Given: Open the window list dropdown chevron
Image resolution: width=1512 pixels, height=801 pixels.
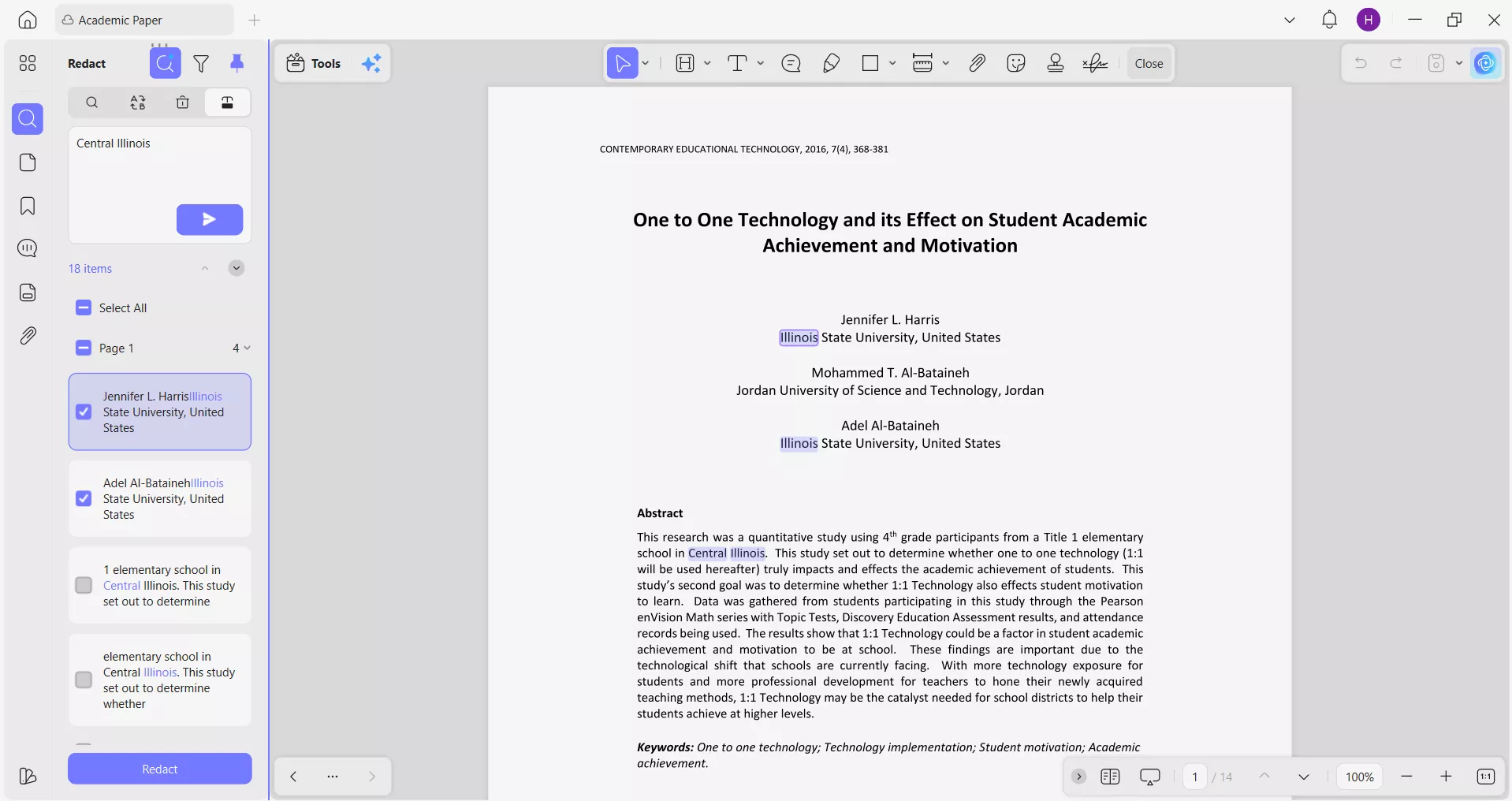Looking at the screenshot, I should coord(1290,20).
